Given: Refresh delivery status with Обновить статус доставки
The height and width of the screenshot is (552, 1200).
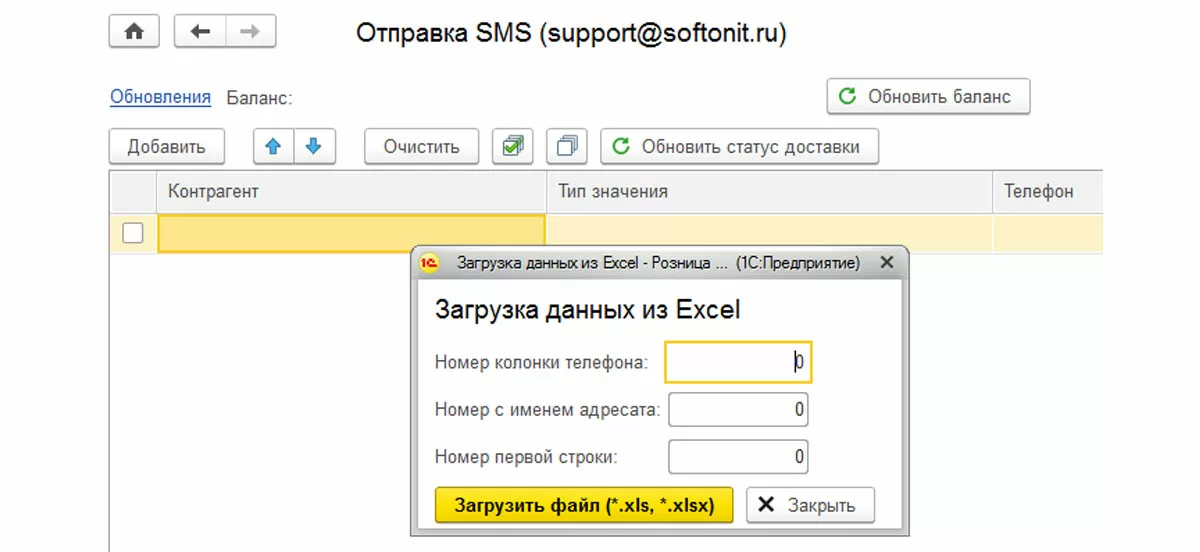Looking at the screenshot, I should 739,146.
